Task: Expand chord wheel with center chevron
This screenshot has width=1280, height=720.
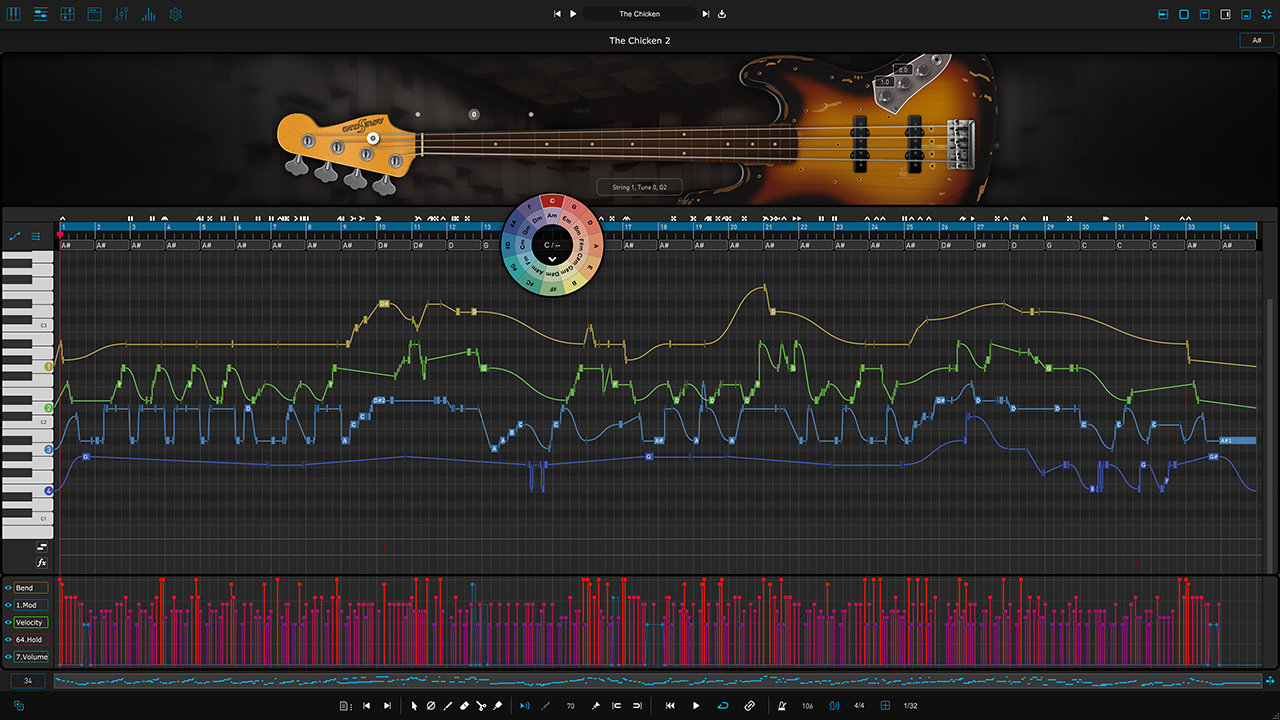Action: pyautogui.click(x=552, y=259)
